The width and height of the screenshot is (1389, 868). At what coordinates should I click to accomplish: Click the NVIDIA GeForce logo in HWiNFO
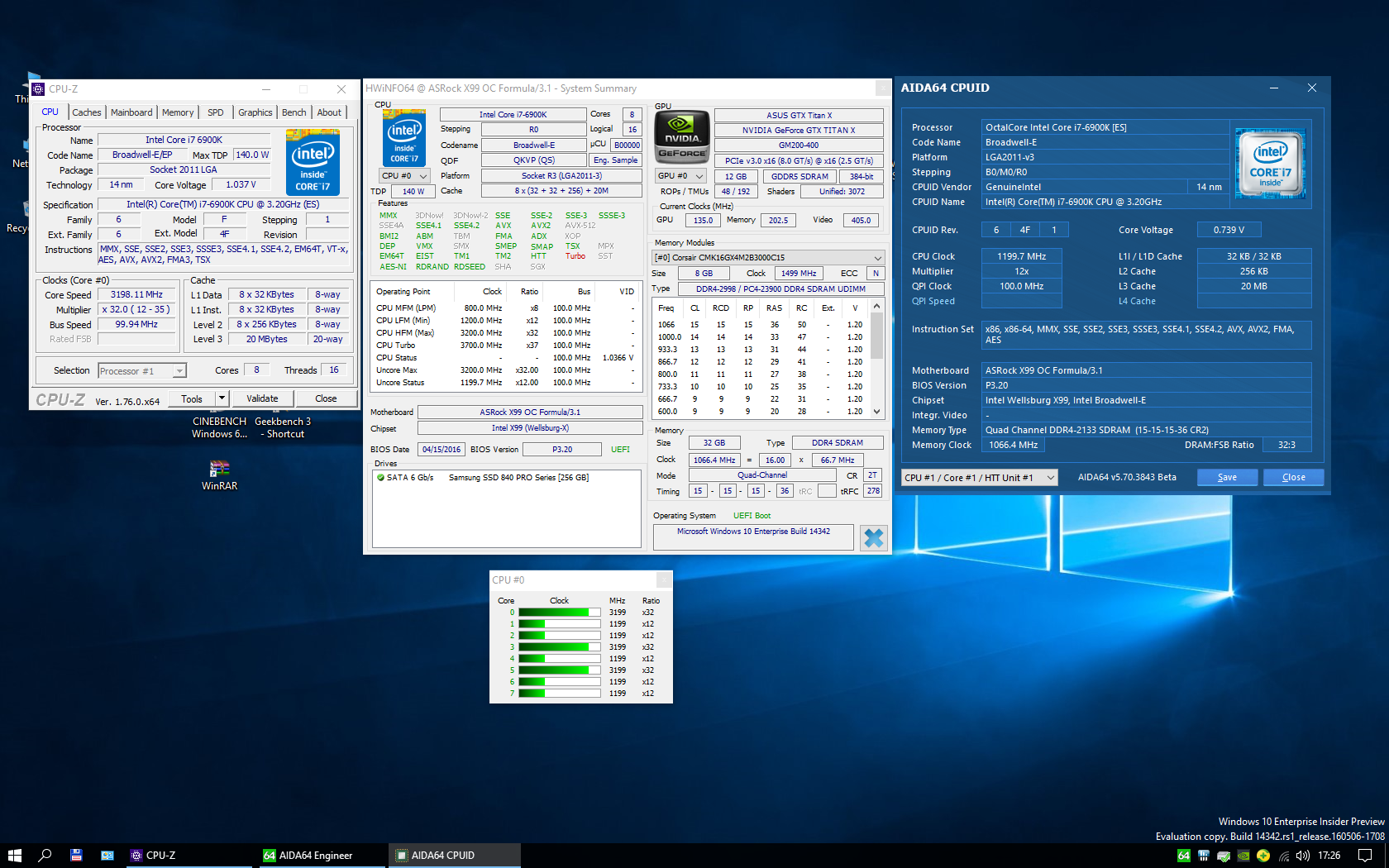pos(681,136)
